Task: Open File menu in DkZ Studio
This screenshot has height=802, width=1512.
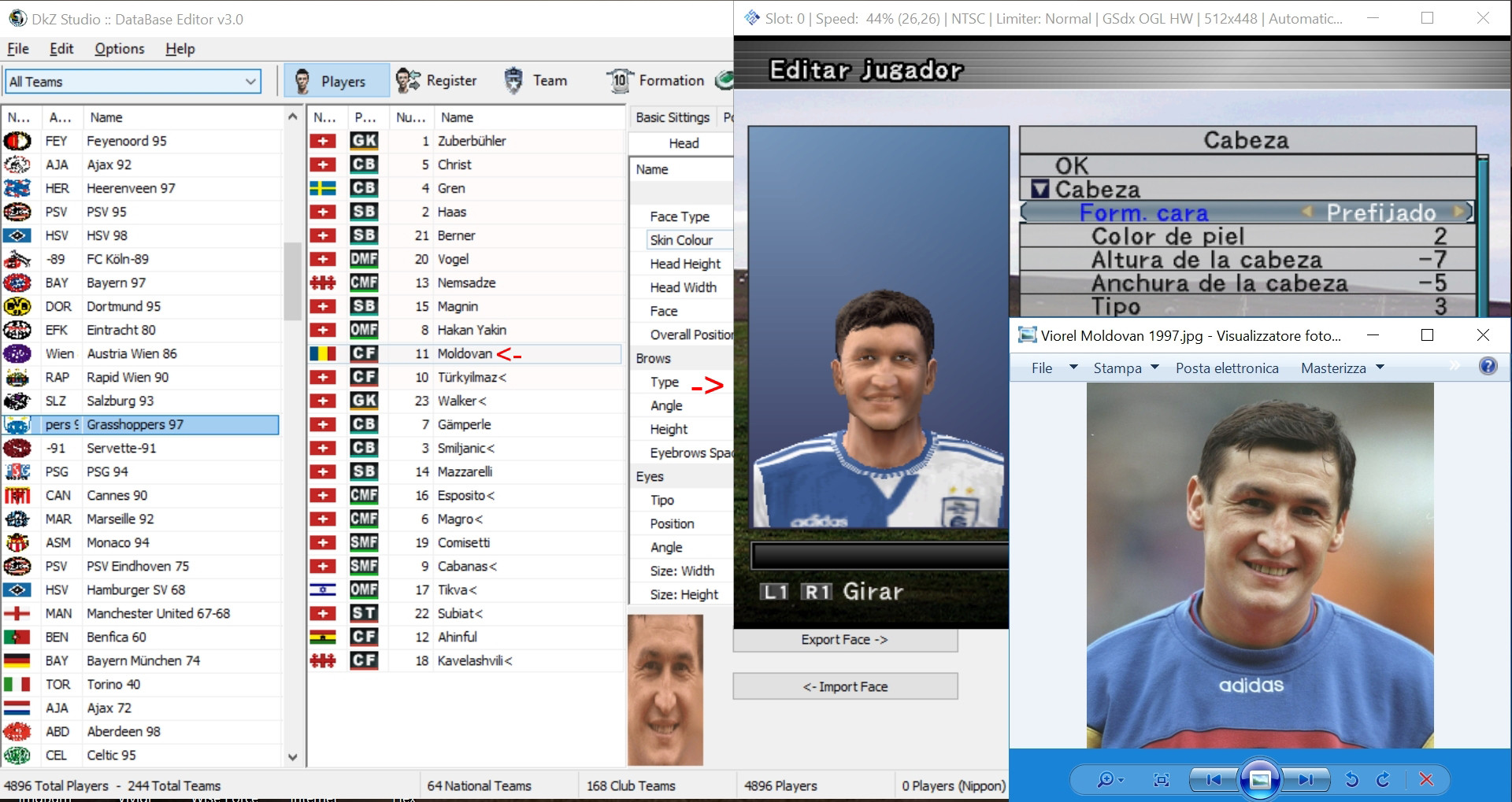Action: (x=18, y=49)
